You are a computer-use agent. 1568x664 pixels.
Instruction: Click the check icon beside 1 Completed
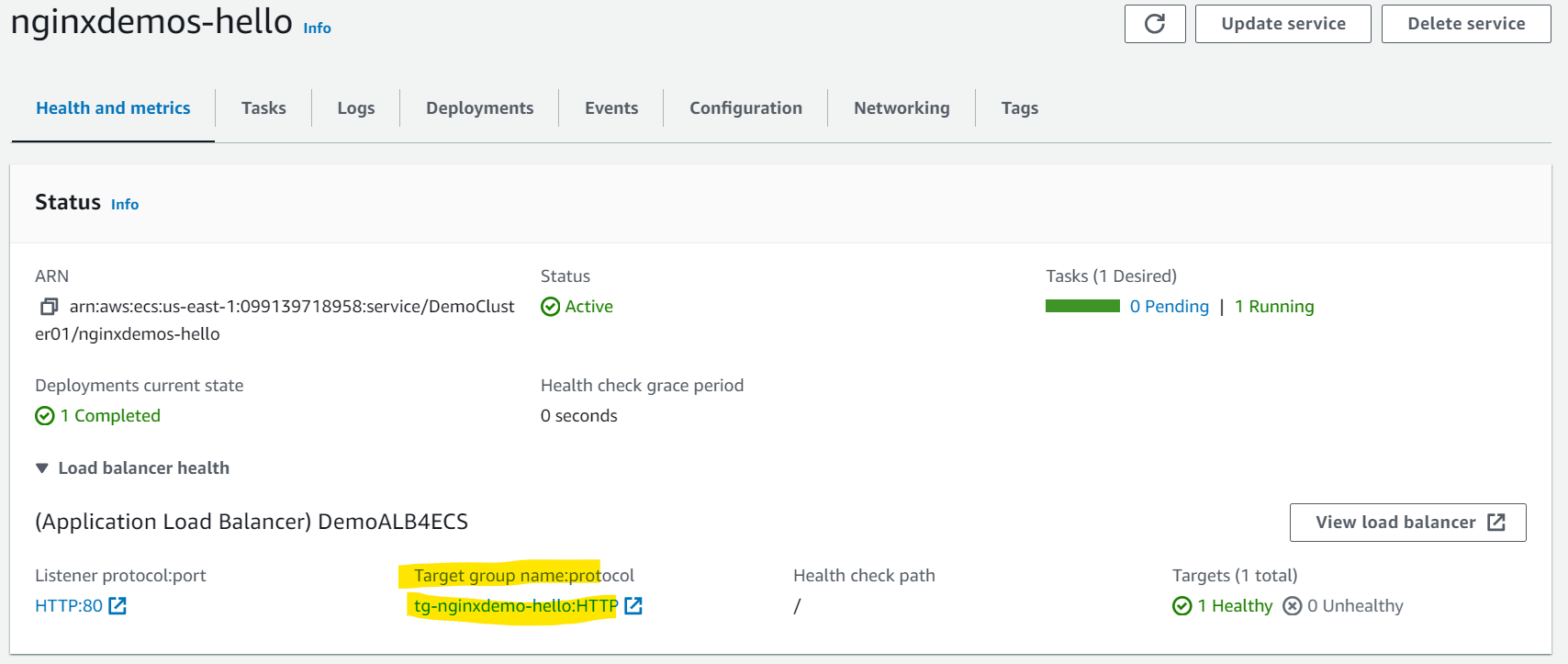tap(45, 416)
